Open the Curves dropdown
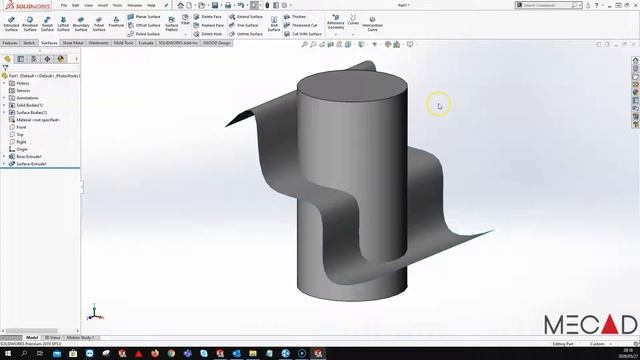 click(x=353, y=24)
